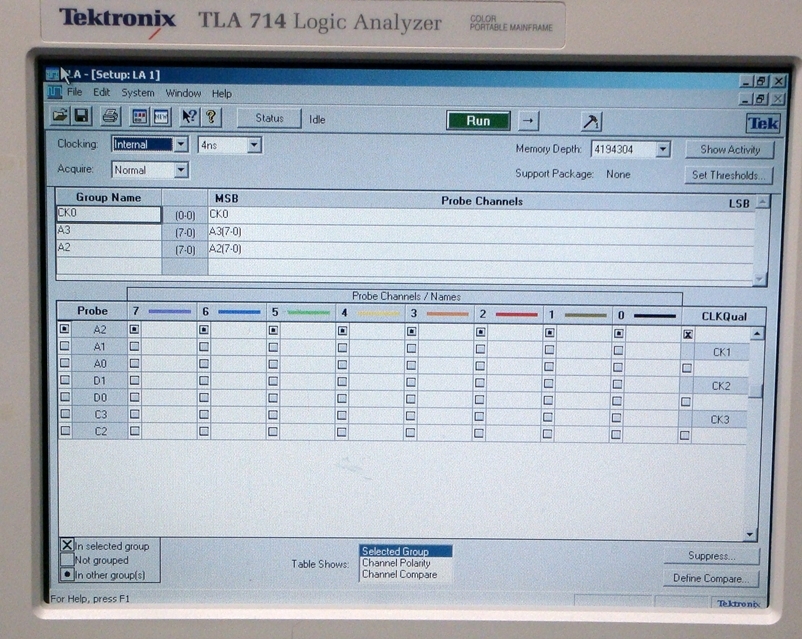
Task: Click the Idle status text
Action: [317, 120]
